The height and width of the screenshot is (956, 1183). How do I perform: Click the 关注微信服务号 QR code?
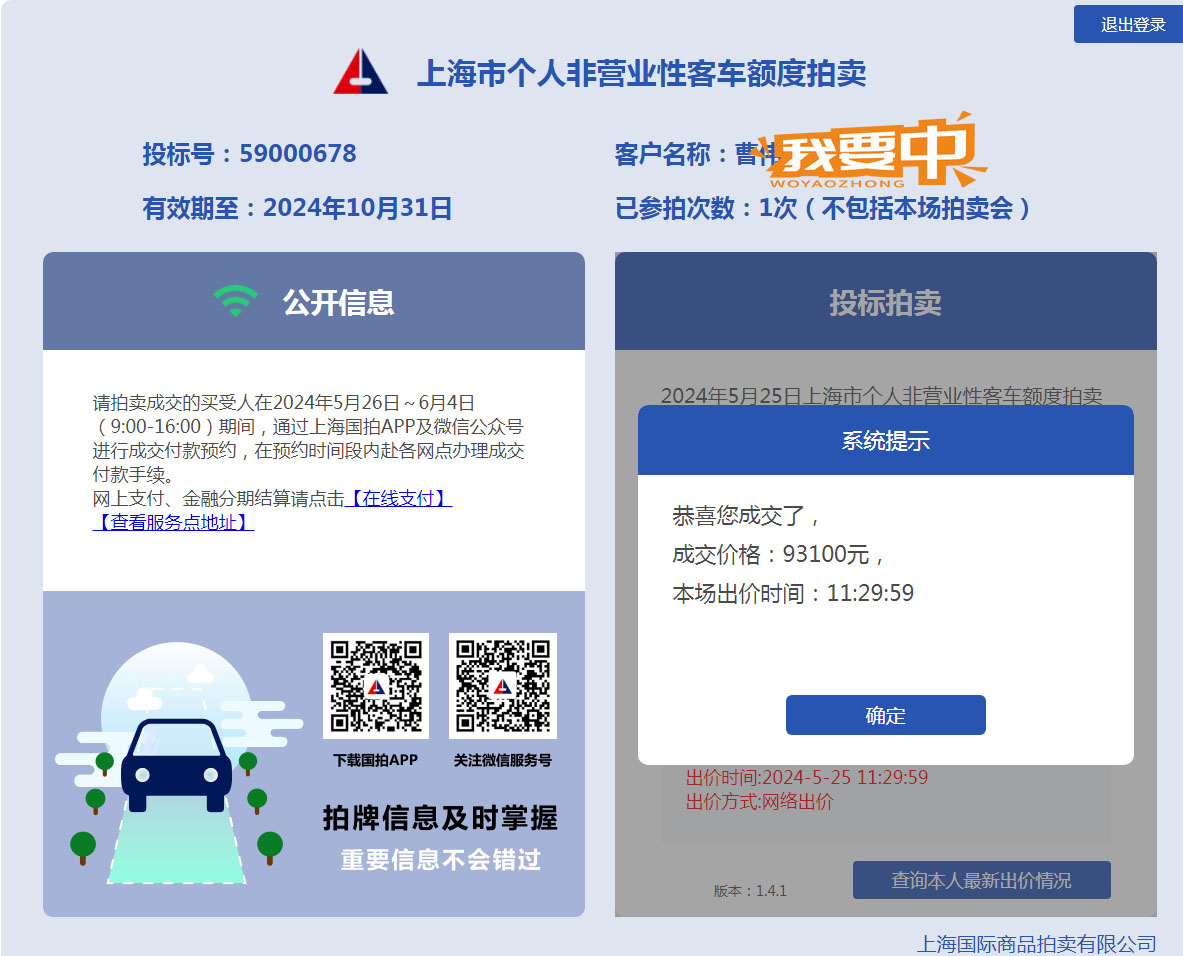[502, 686]
